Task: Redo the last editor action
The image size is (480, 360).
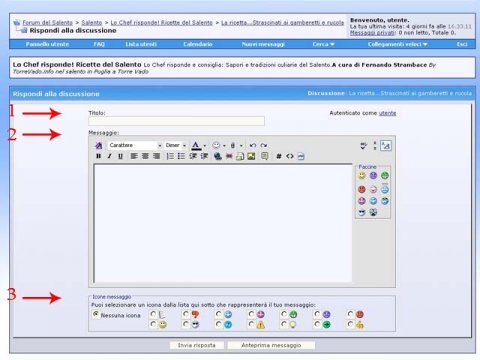Action: point(264,145)
